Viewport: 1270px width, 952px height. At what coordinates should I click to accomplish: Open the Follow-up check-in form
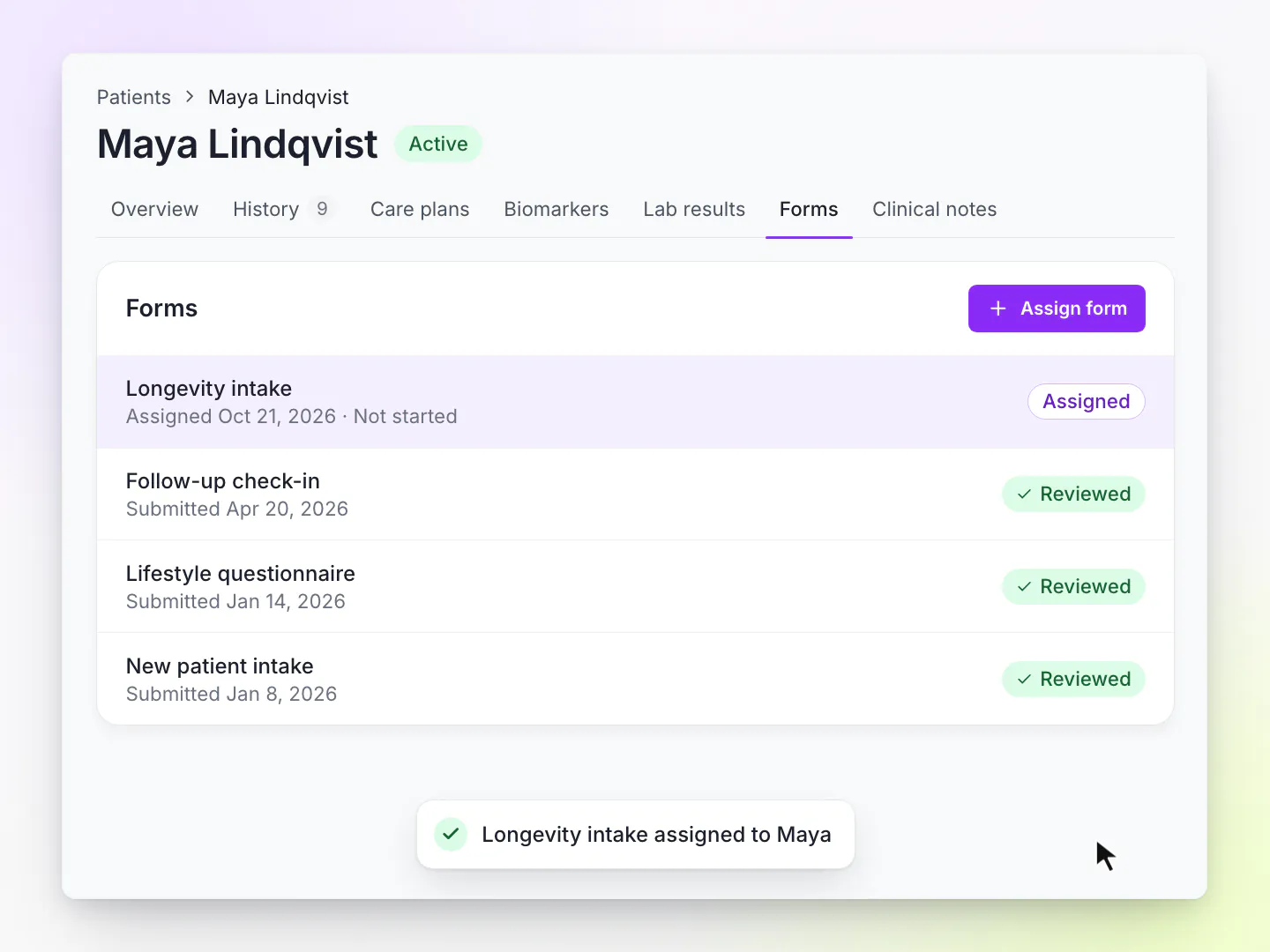635,495
